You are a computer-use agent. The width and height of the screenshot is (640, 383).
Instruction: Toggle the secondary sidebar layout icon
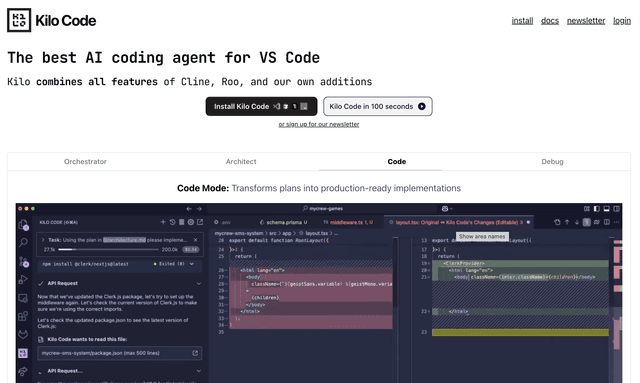(x=616, y=209)
